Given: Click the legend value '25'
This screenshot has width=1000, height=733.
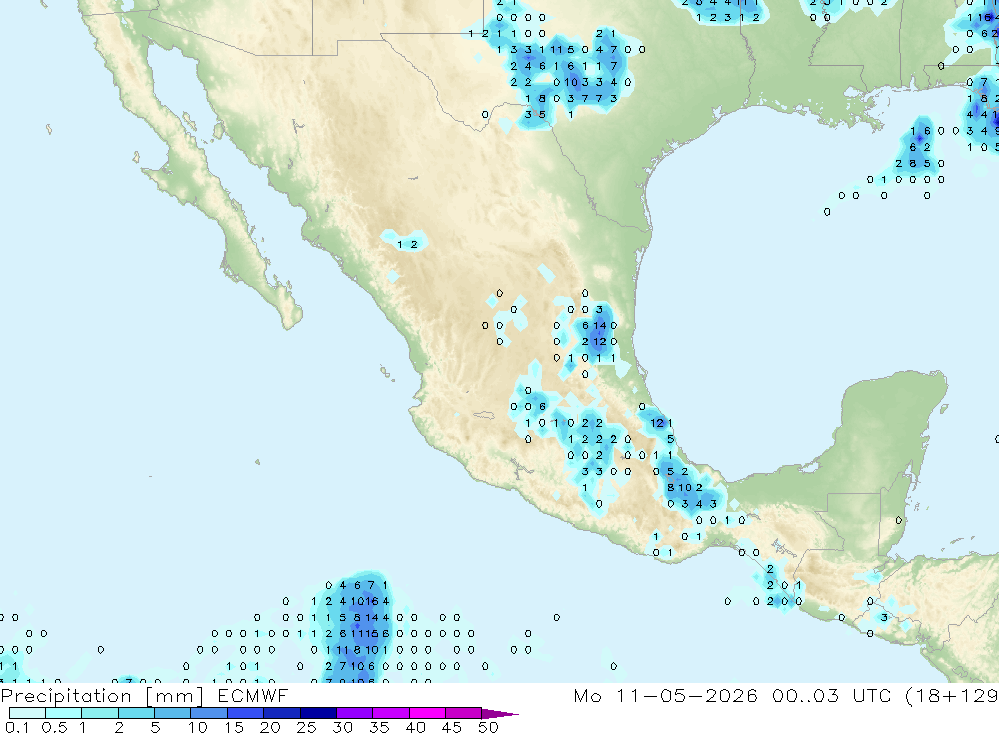Looking at the screenshot, I should pos(306,727).
